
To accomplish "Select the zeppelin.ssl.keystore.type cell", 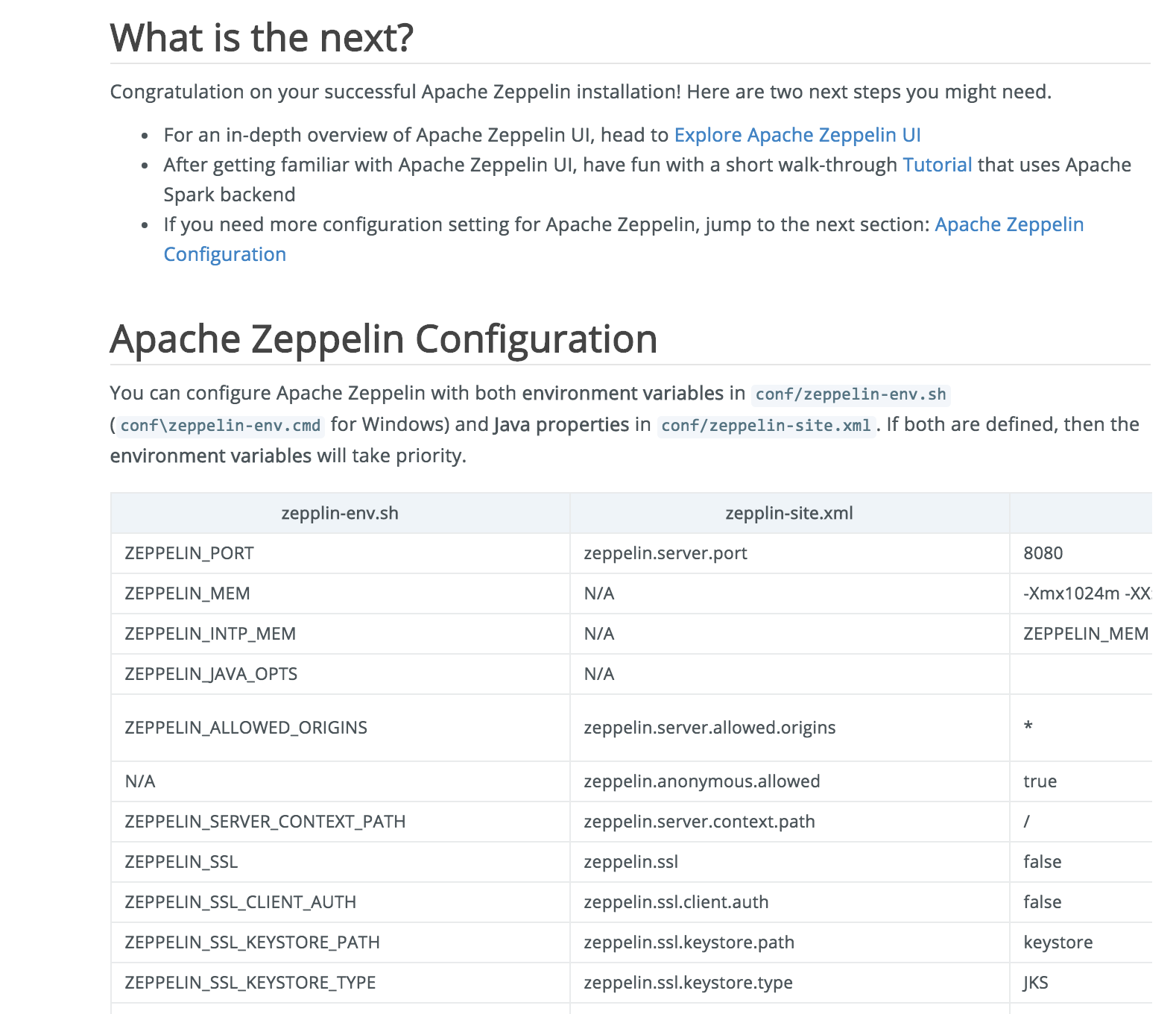I will click(688, 983).
